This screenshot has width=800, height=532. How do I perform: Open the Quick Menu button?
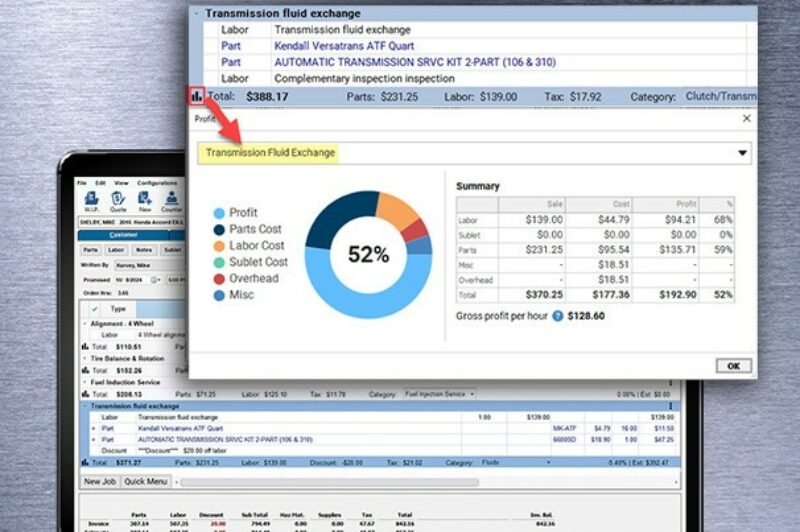point(146,482)
